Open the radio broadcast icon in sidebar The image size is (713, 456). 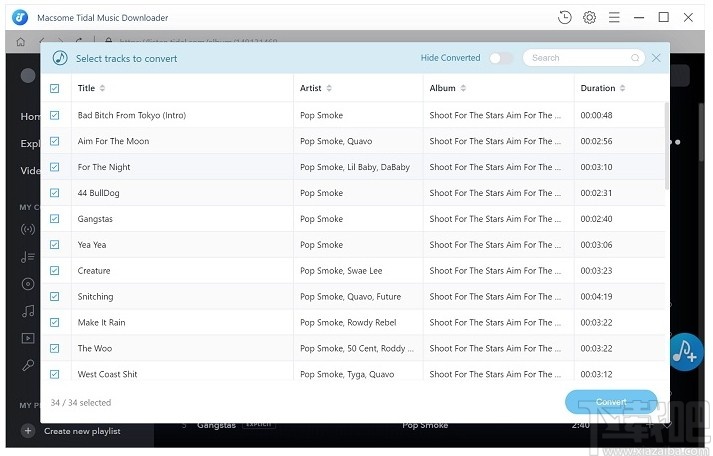pyautogui.click(x=28, y=229)
